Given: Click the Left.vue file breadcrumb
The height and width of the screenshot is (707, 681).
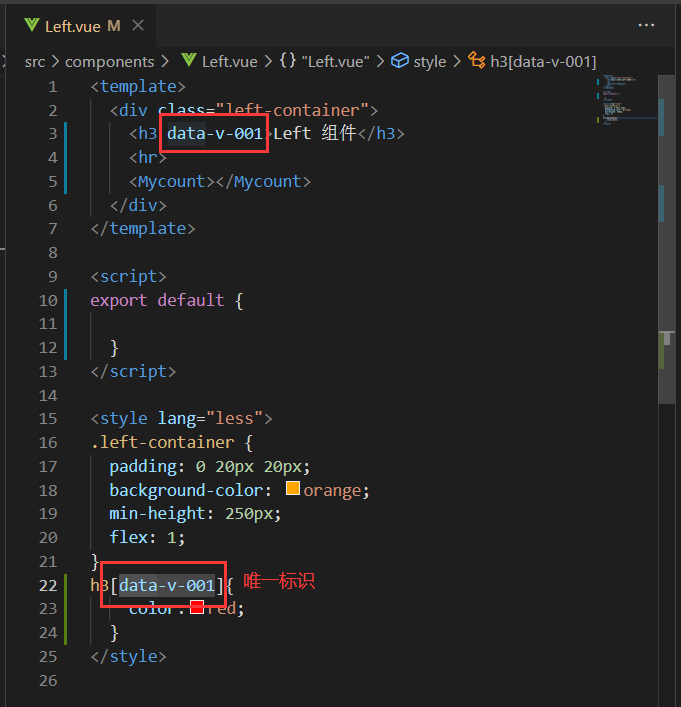Looking at the screenshot, I should (x=230, y=62).
